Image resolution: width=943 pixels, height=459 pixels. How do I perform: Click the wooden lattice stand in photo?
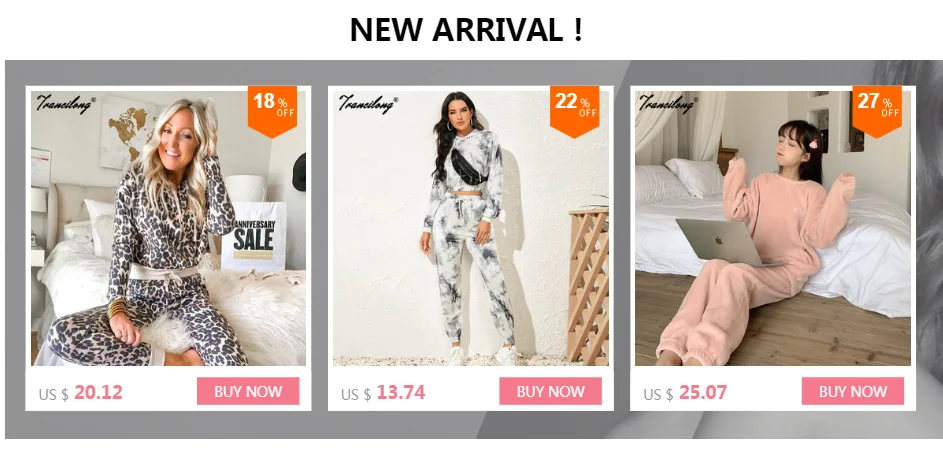[x=588, y=285]
